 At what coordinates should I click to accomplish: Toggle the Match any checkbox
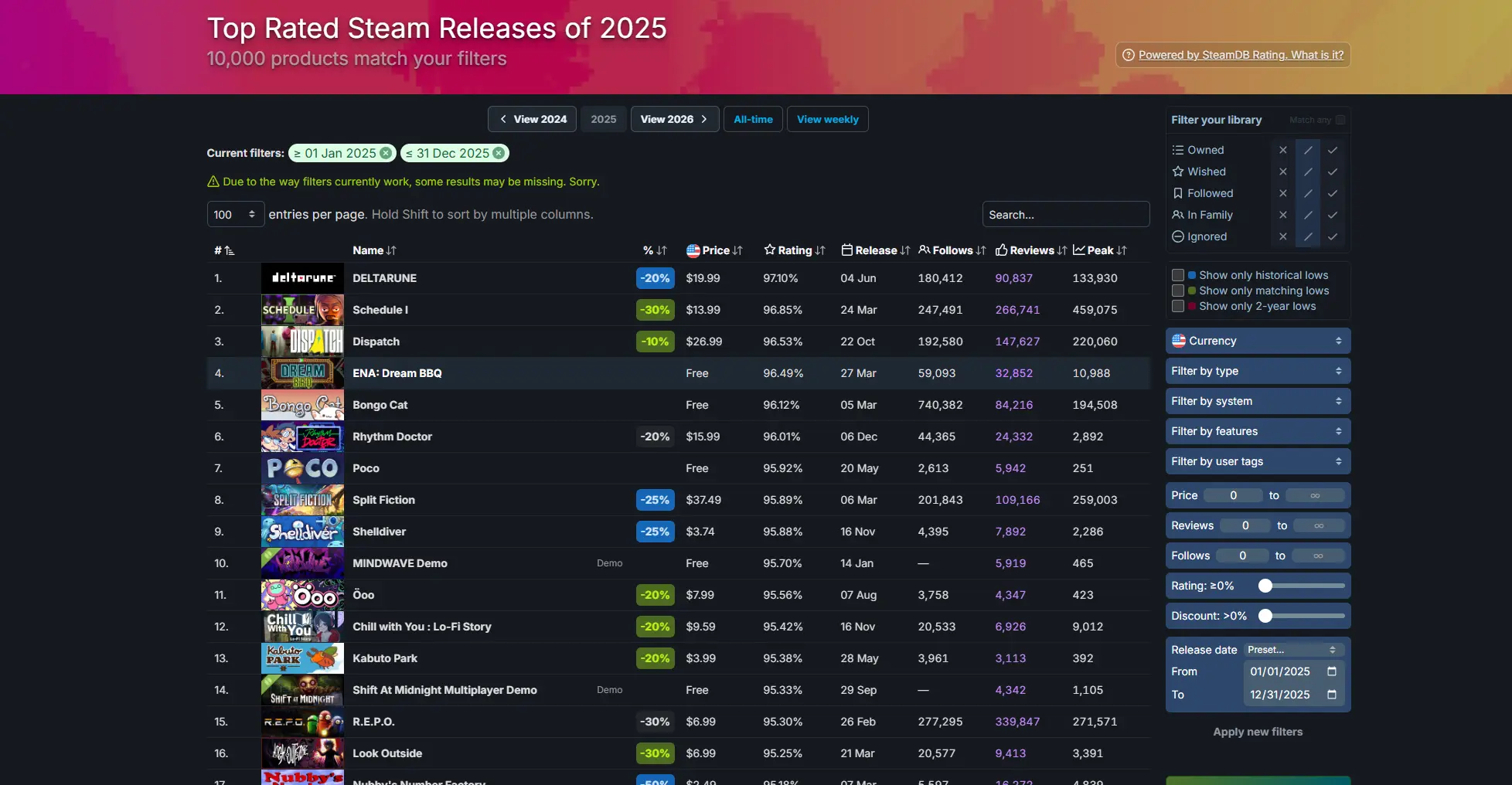[1342, 120]
